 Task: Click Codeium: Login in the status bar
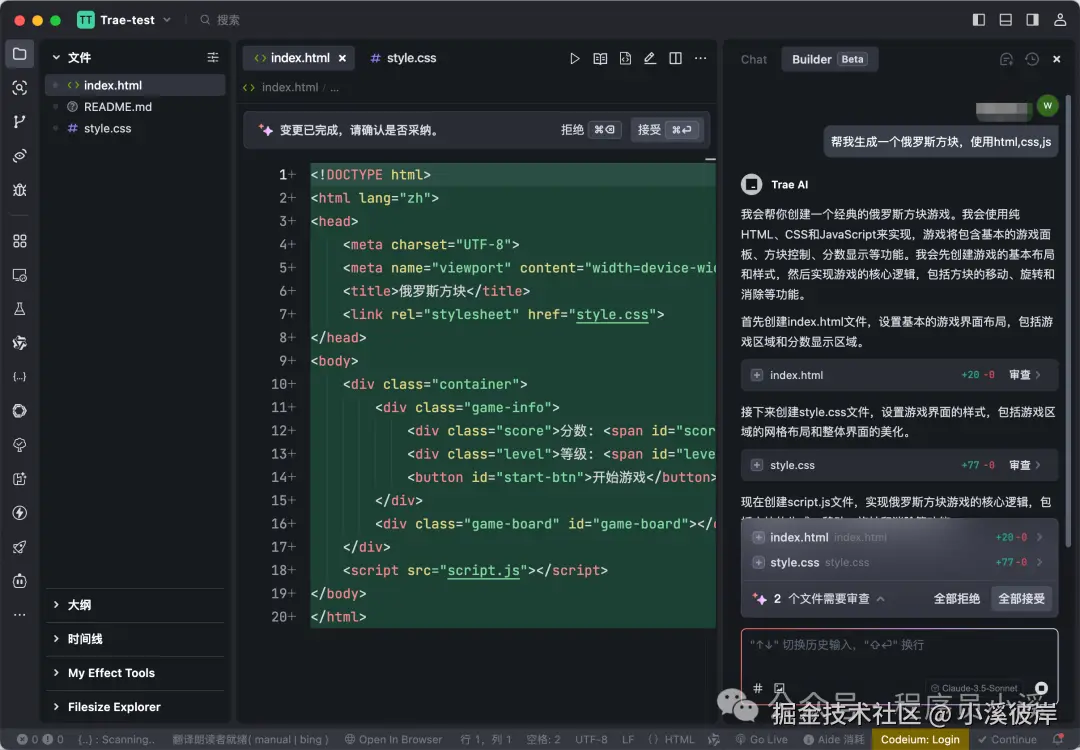919,739
